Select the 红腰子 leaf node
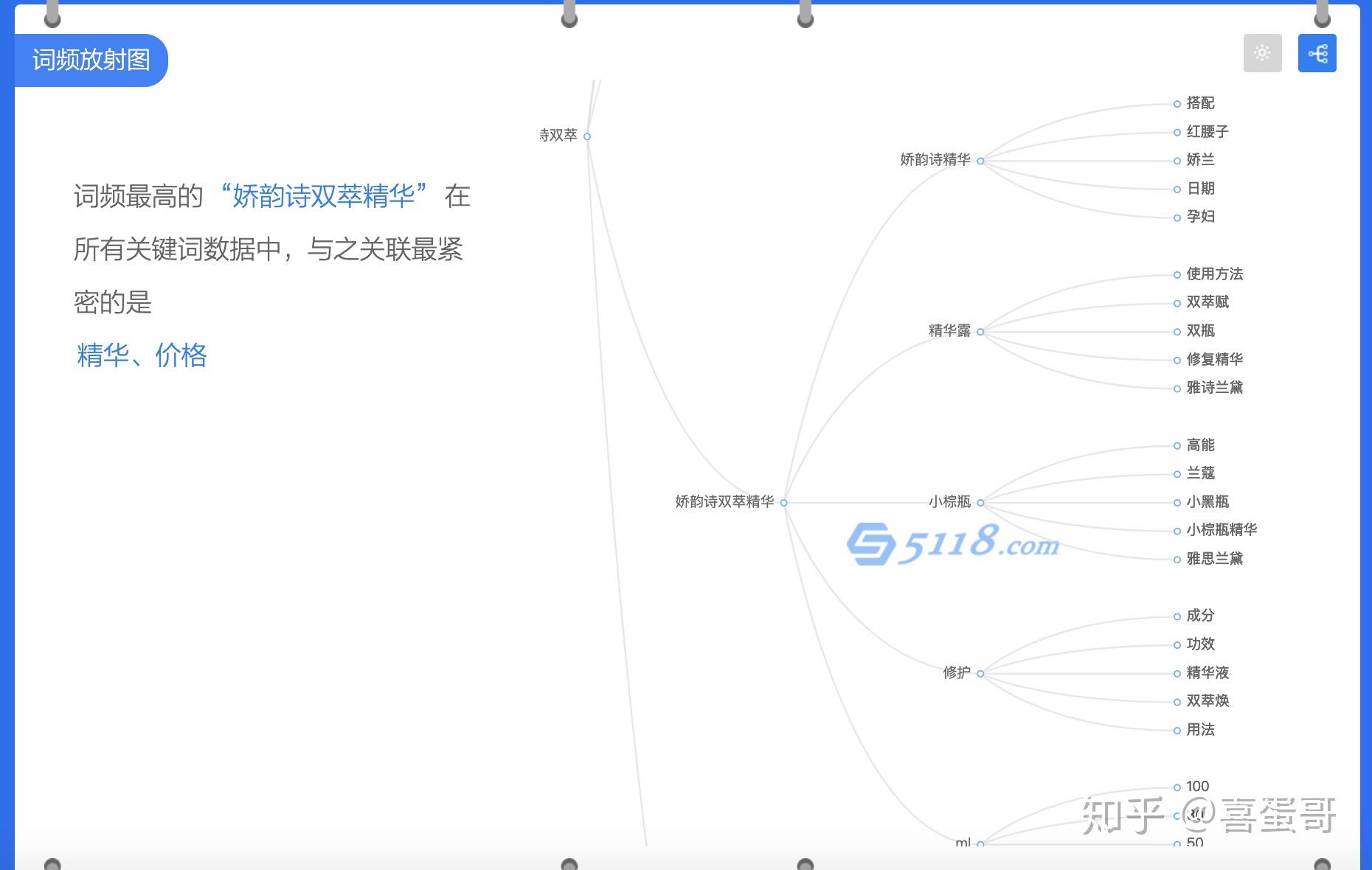 [1207, 132]
